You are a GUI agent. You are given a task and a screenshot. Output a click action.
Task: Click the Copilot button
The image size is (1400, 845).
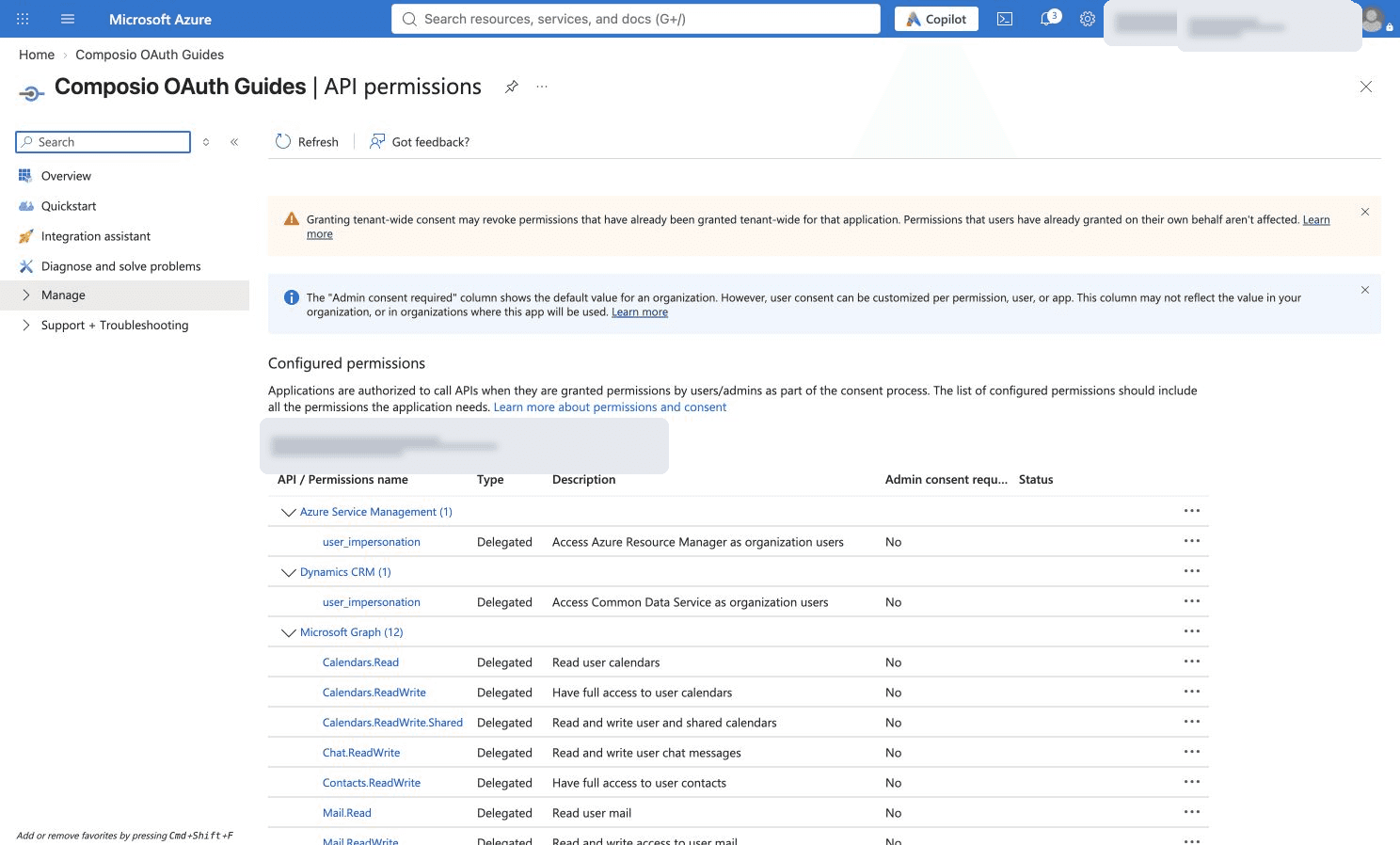click(936, 19)
